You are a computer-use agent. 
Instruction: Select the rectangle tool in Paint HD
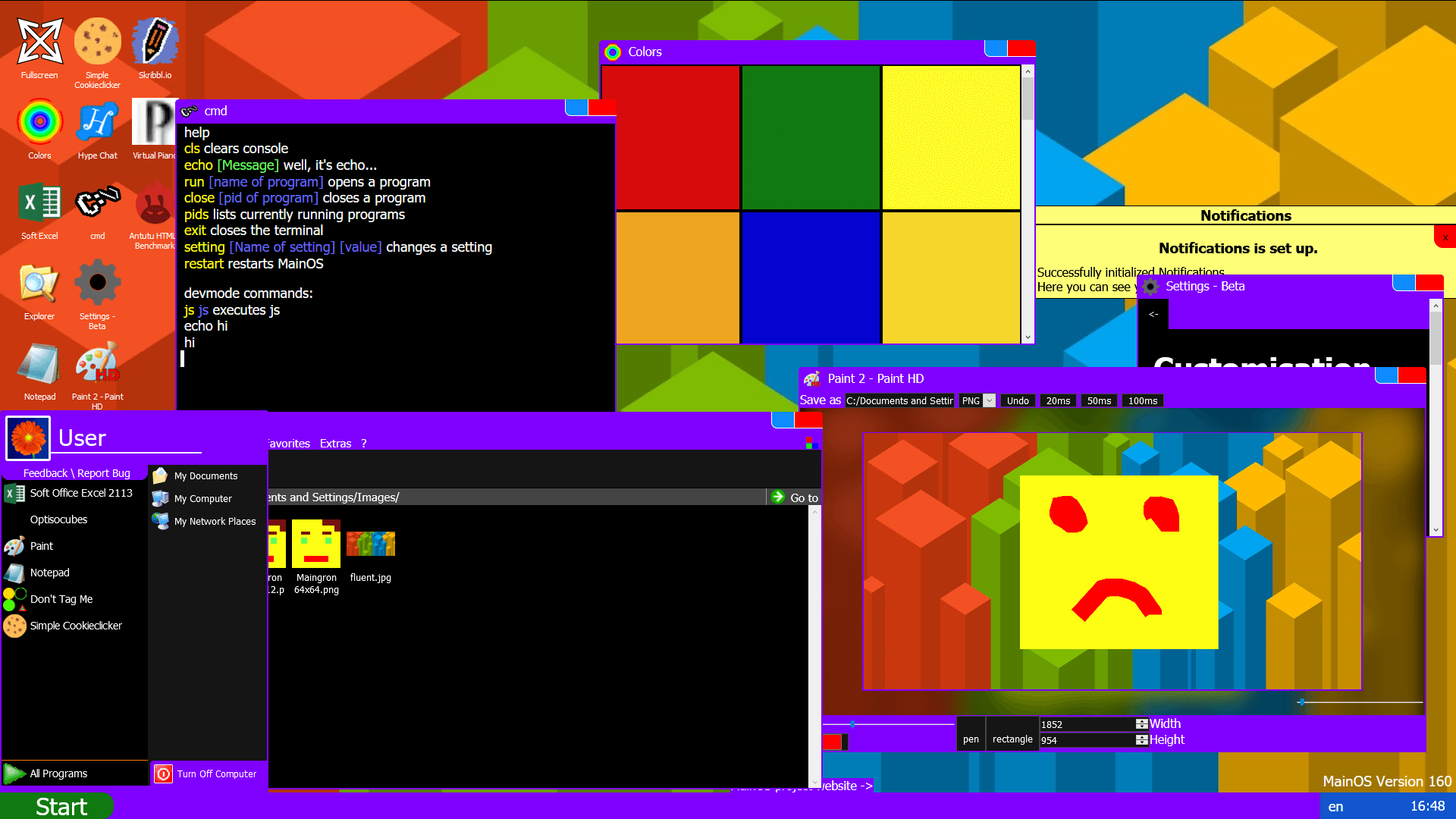(1012, 739)
